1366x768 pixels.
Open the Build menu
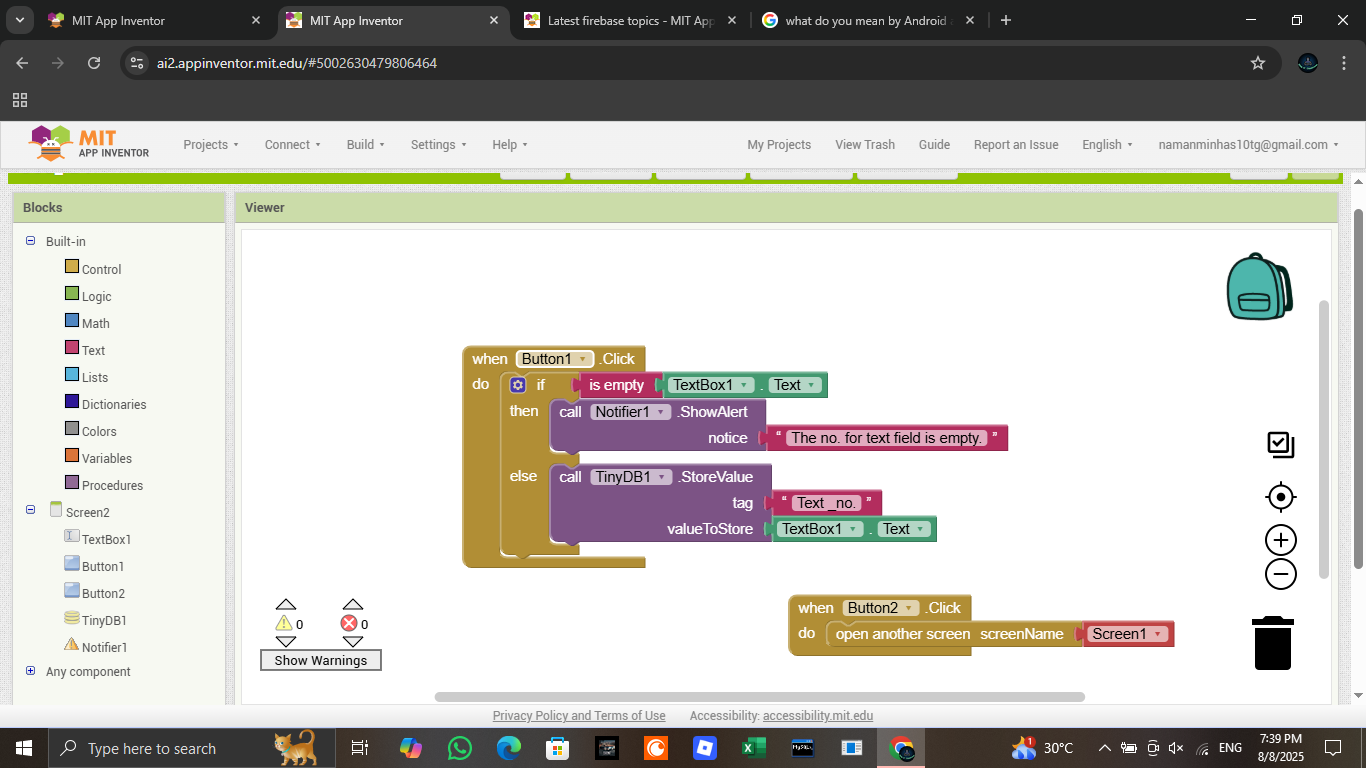point(366,145)
